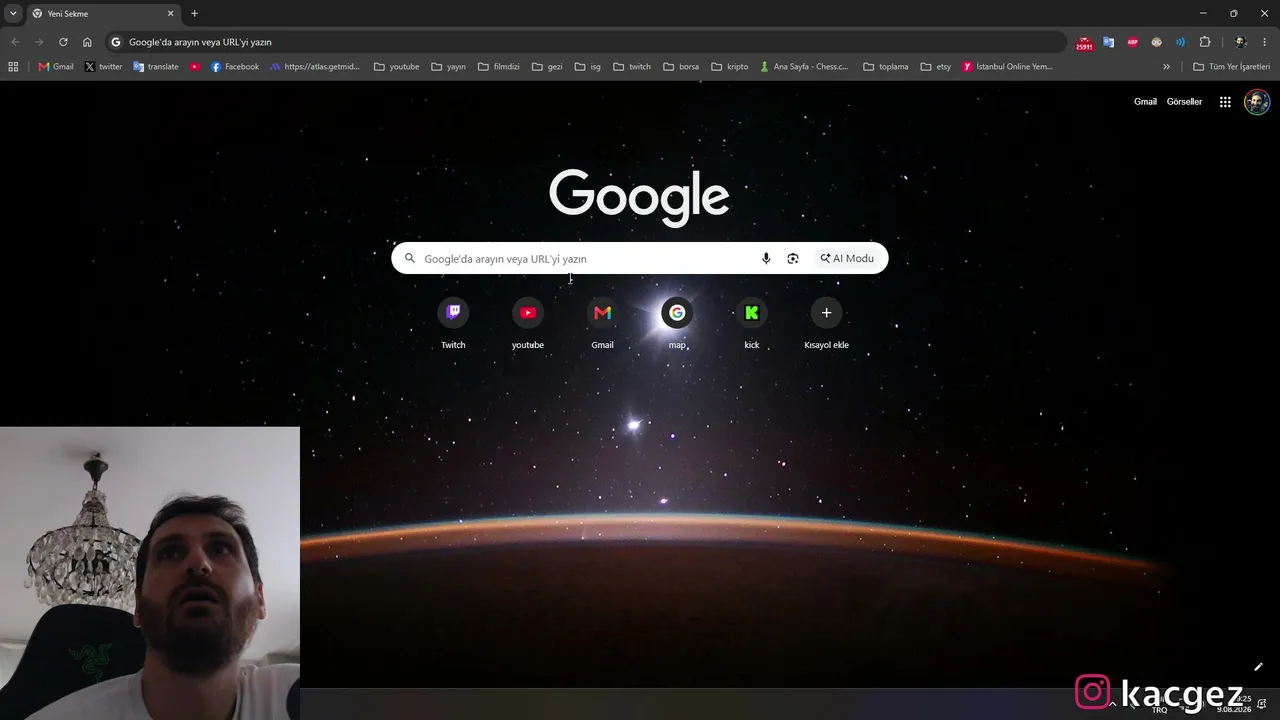This screenshot has width=1280, height=720.
Task: Open the Facebook bookmark
Action: point(235,67)
